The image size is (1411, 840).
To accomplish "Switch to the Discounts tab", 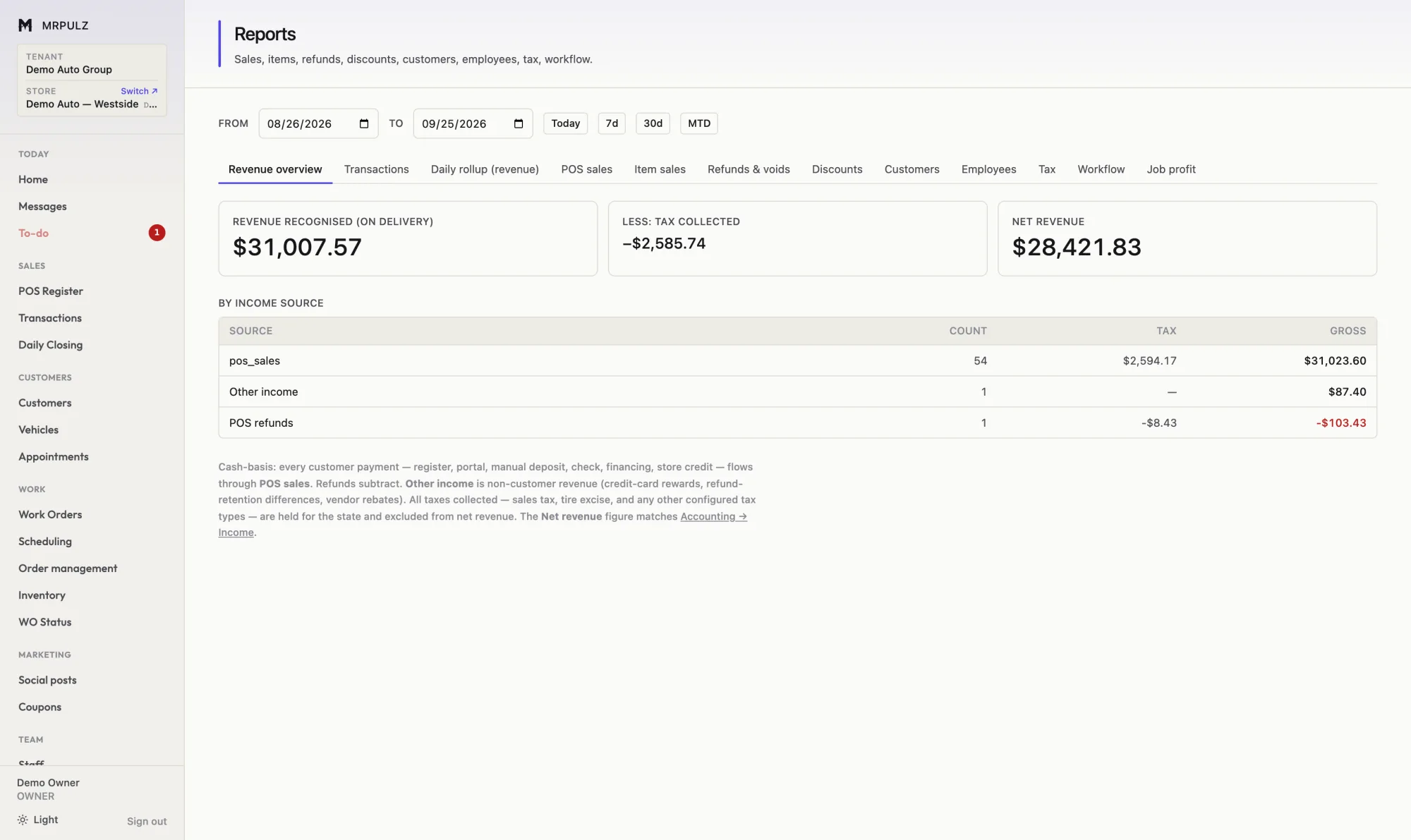I will pos(837,169).
